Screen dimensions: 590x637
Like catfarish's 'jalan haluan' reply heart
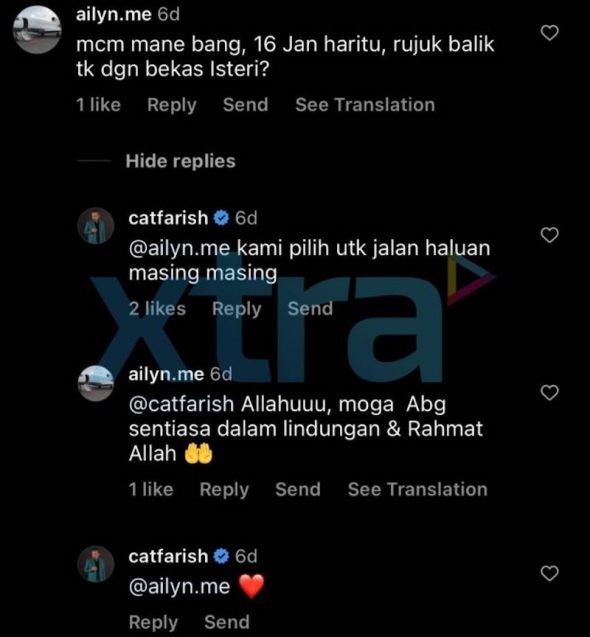(x=550, y=235)
